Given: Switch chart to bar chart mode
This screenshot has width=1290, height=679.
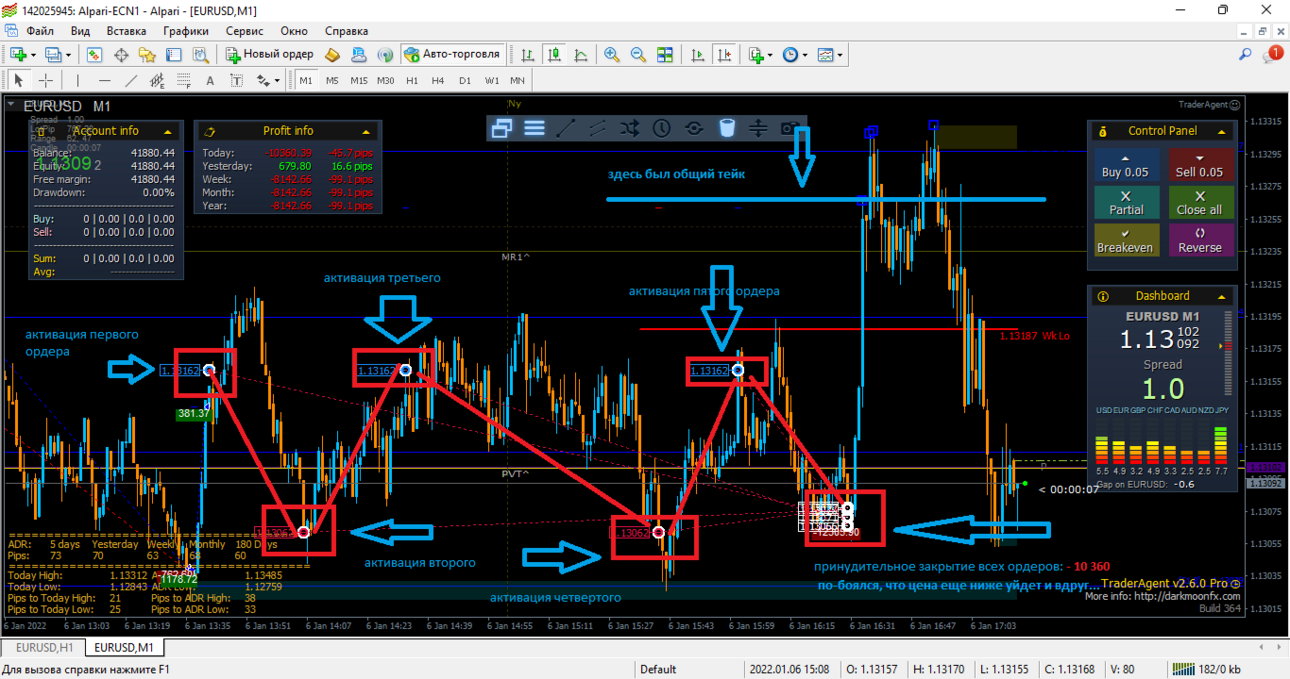Looking at the screenshot, I should [527, 55].
